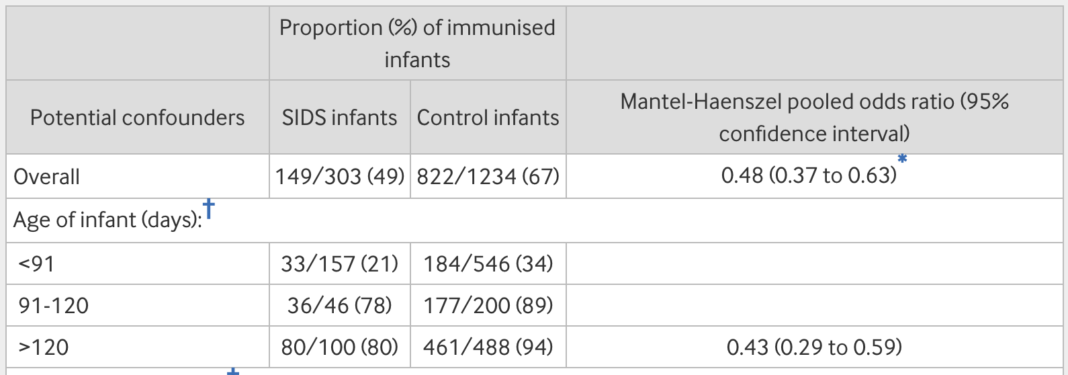Click the 184/546 (34) cell
This screenshot has height=375, width=1068.
488,264
